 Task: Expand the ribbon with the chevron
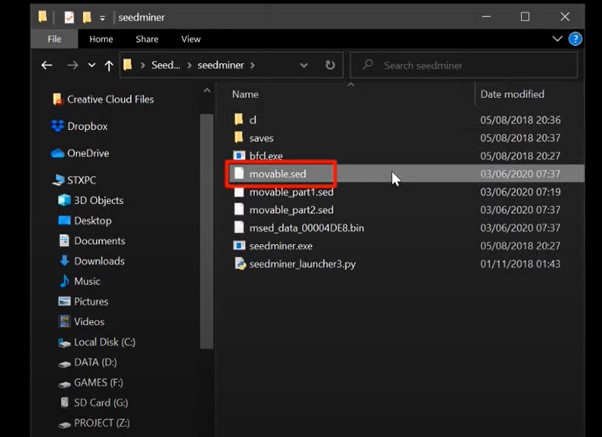557,39
